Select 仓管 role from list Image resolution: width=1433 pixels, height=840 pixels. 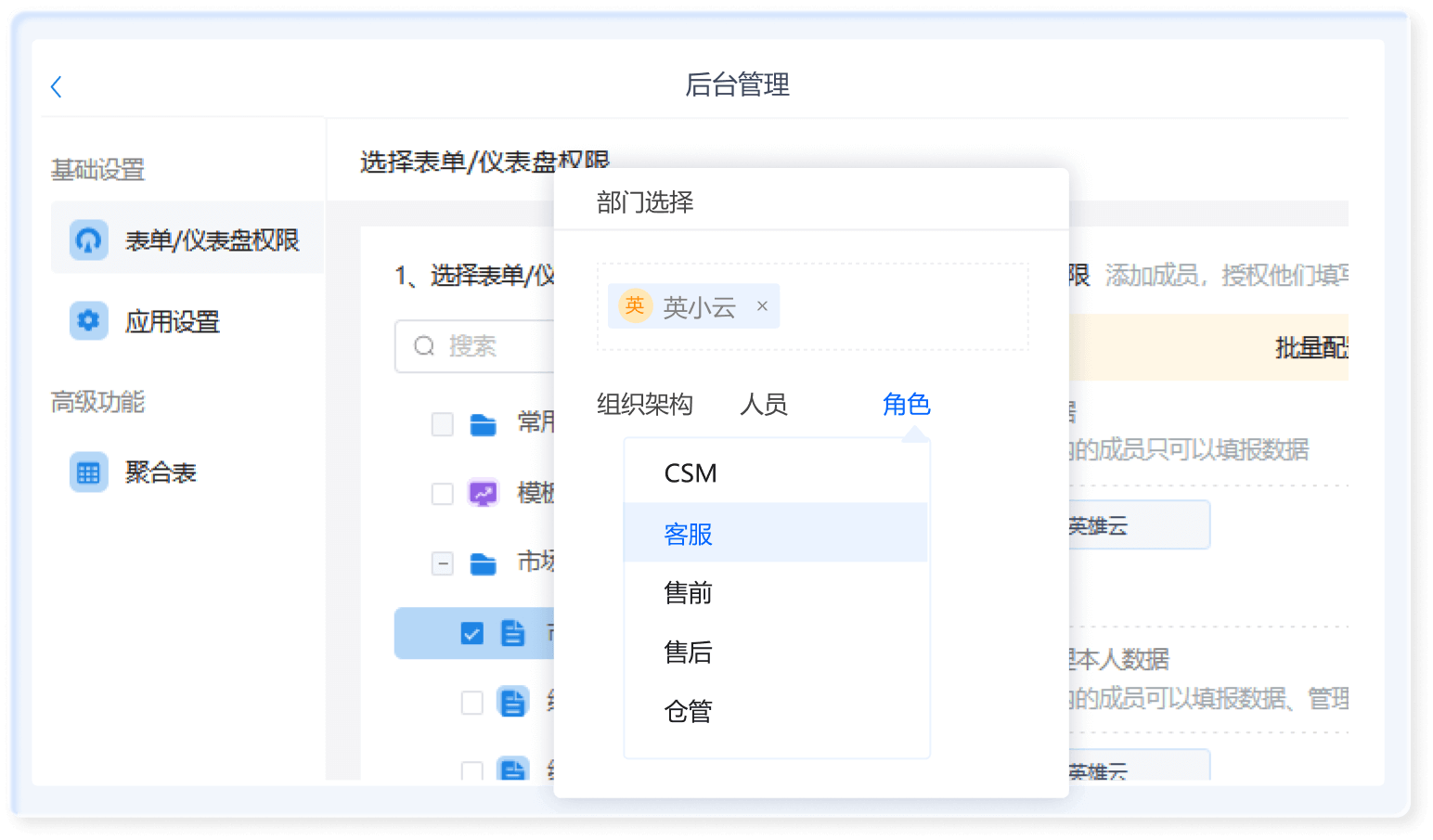tap(776, 711)
